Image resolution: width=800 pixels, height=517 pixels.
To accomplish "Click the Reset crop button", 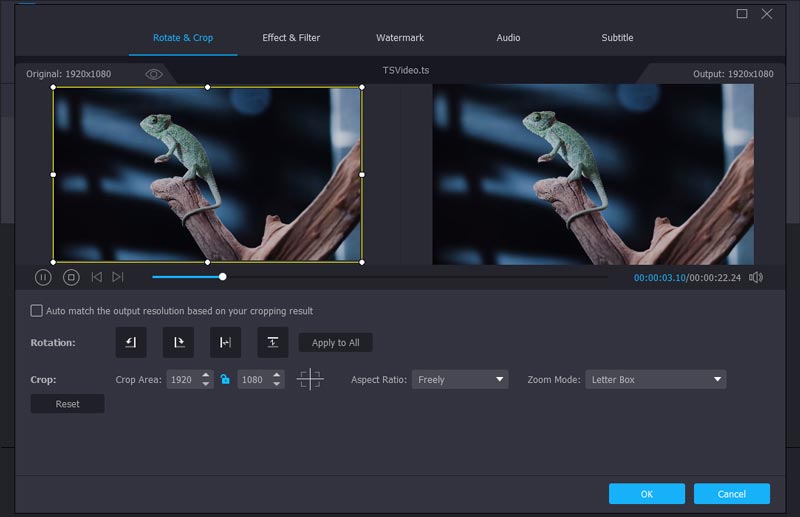I will click(67, 404).
